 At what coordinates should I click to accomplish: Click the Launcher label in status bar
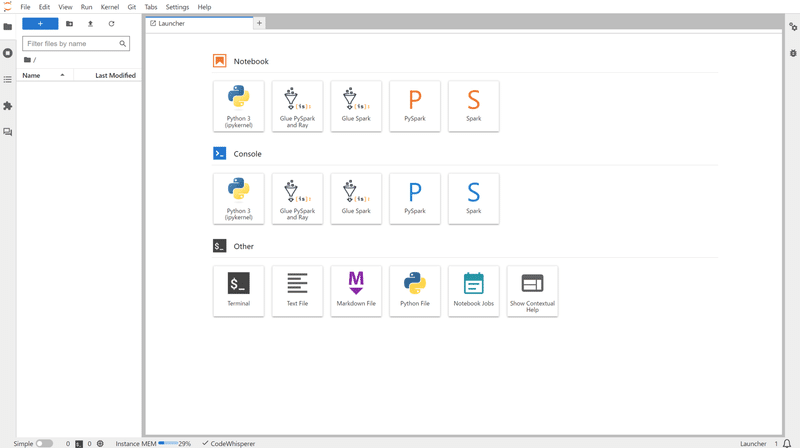[x=753, y=443]
